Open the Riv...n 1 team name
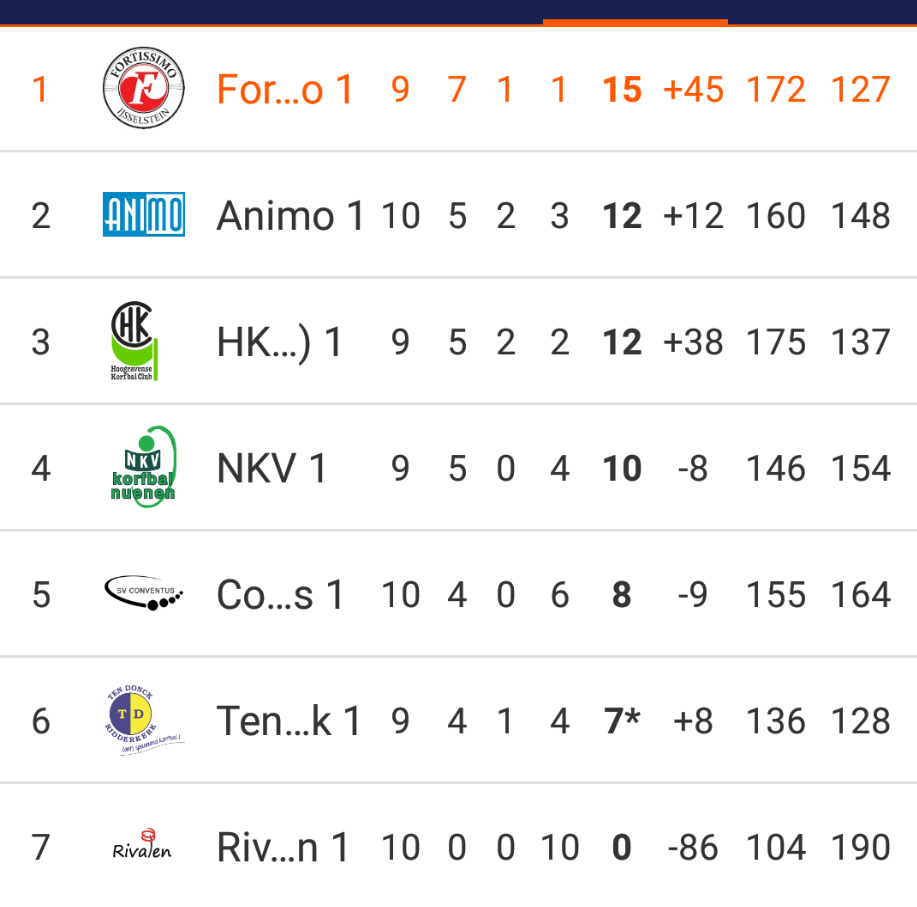This screenshot has height=907, width=917. pos(283,847)
